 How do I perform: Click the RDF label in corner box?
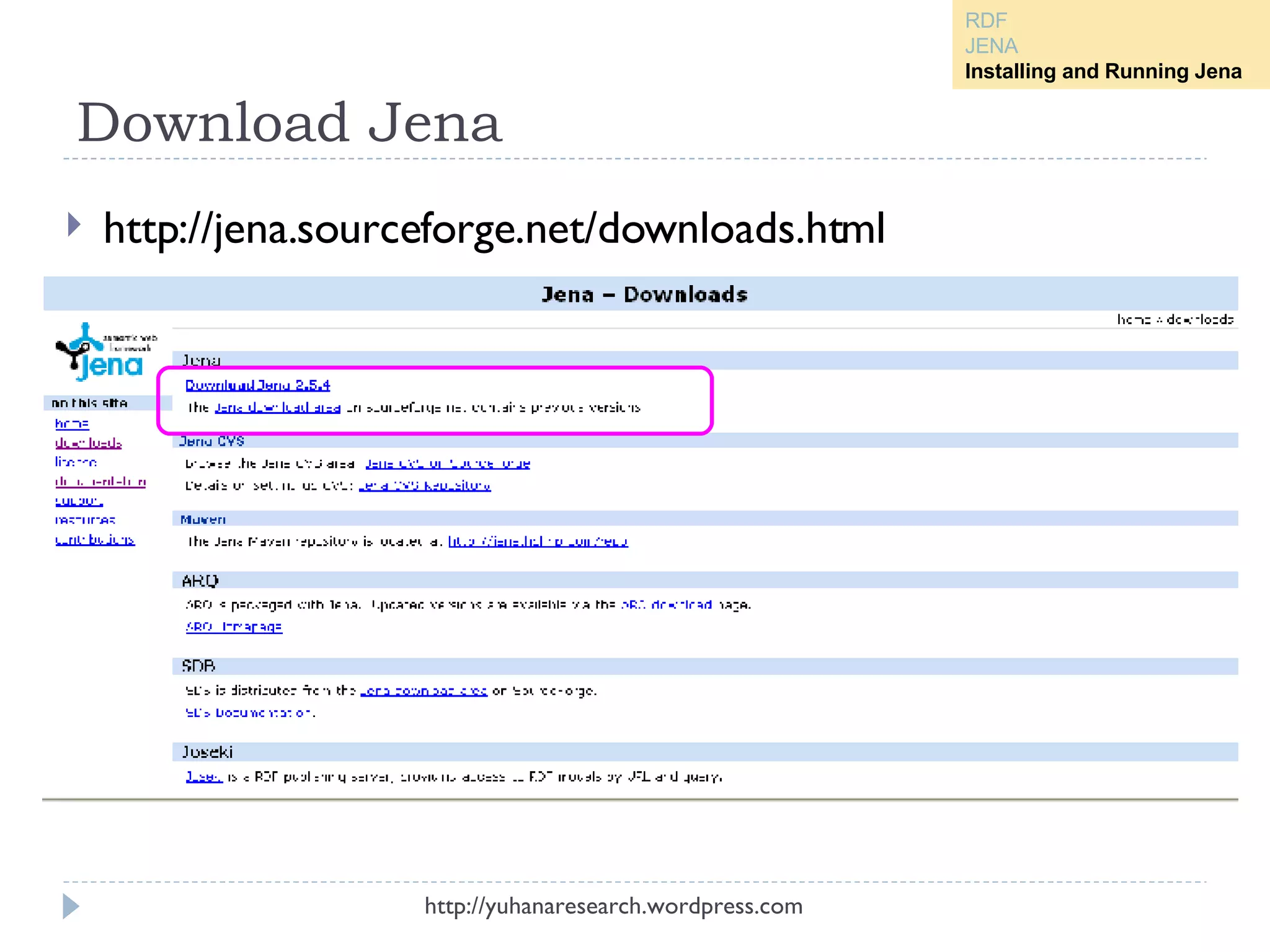(x=986, y=20)
